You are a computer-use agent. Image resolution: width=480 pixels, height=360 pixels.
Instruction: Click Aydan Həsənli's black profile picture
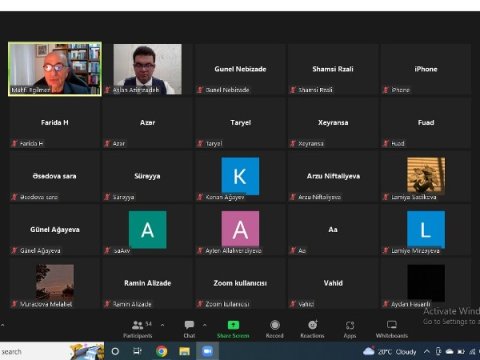pos(426,283)
